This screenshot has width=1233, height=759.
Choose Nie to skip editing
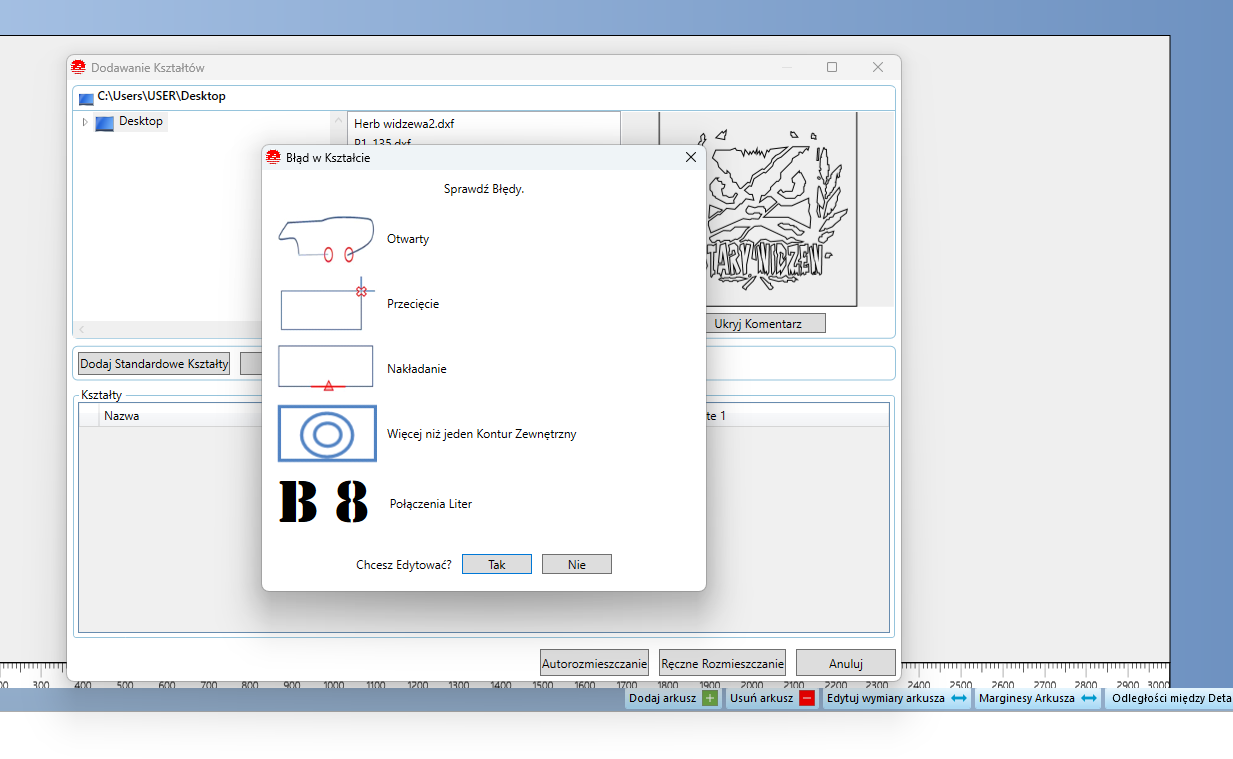576,565
